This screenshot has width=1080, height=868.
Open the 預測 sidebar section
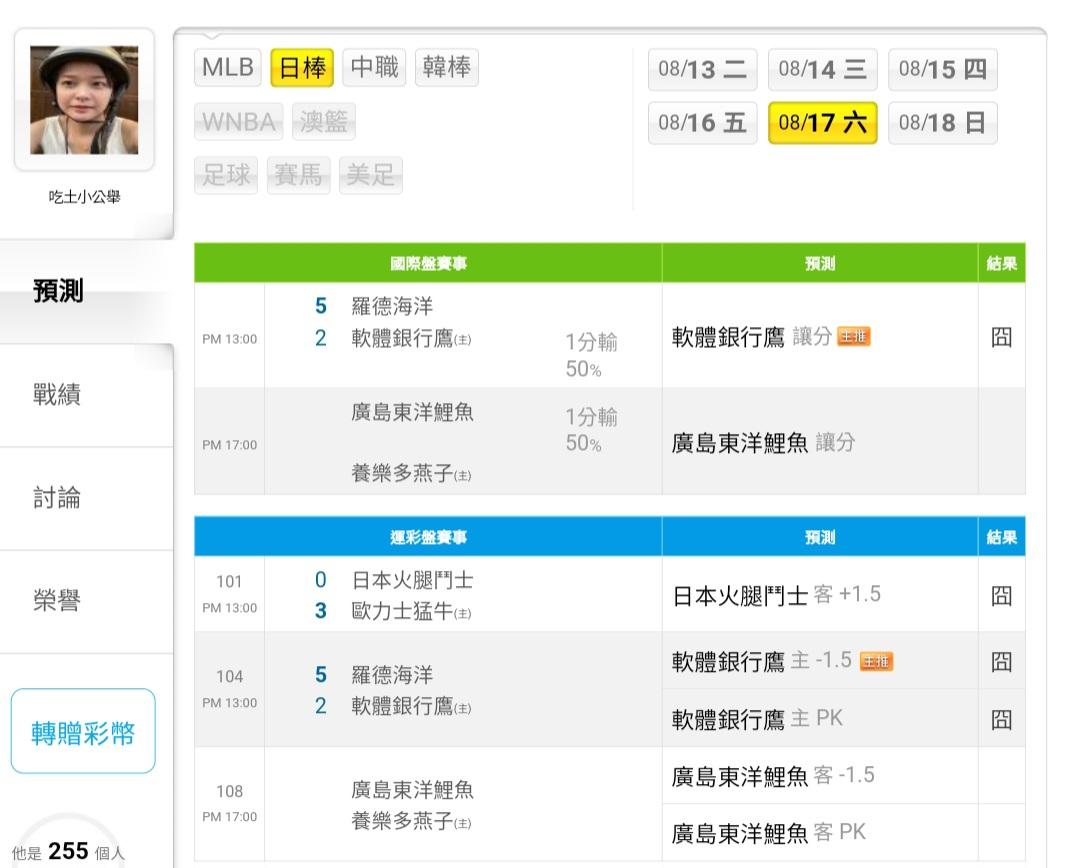[x=86, y=291]
